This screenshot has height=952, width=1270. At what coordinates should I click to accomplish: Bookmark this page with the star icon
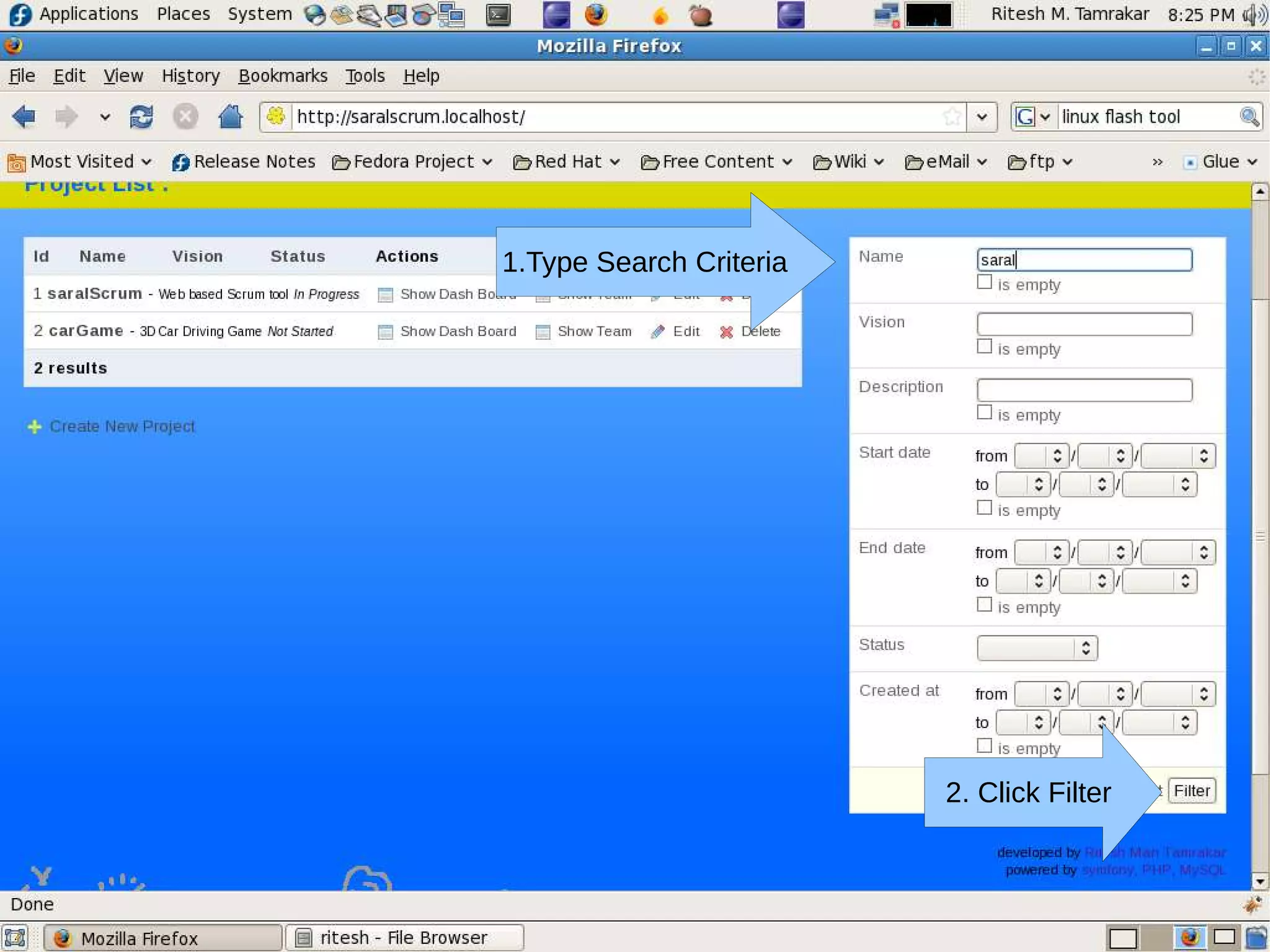tap(952, 117)
